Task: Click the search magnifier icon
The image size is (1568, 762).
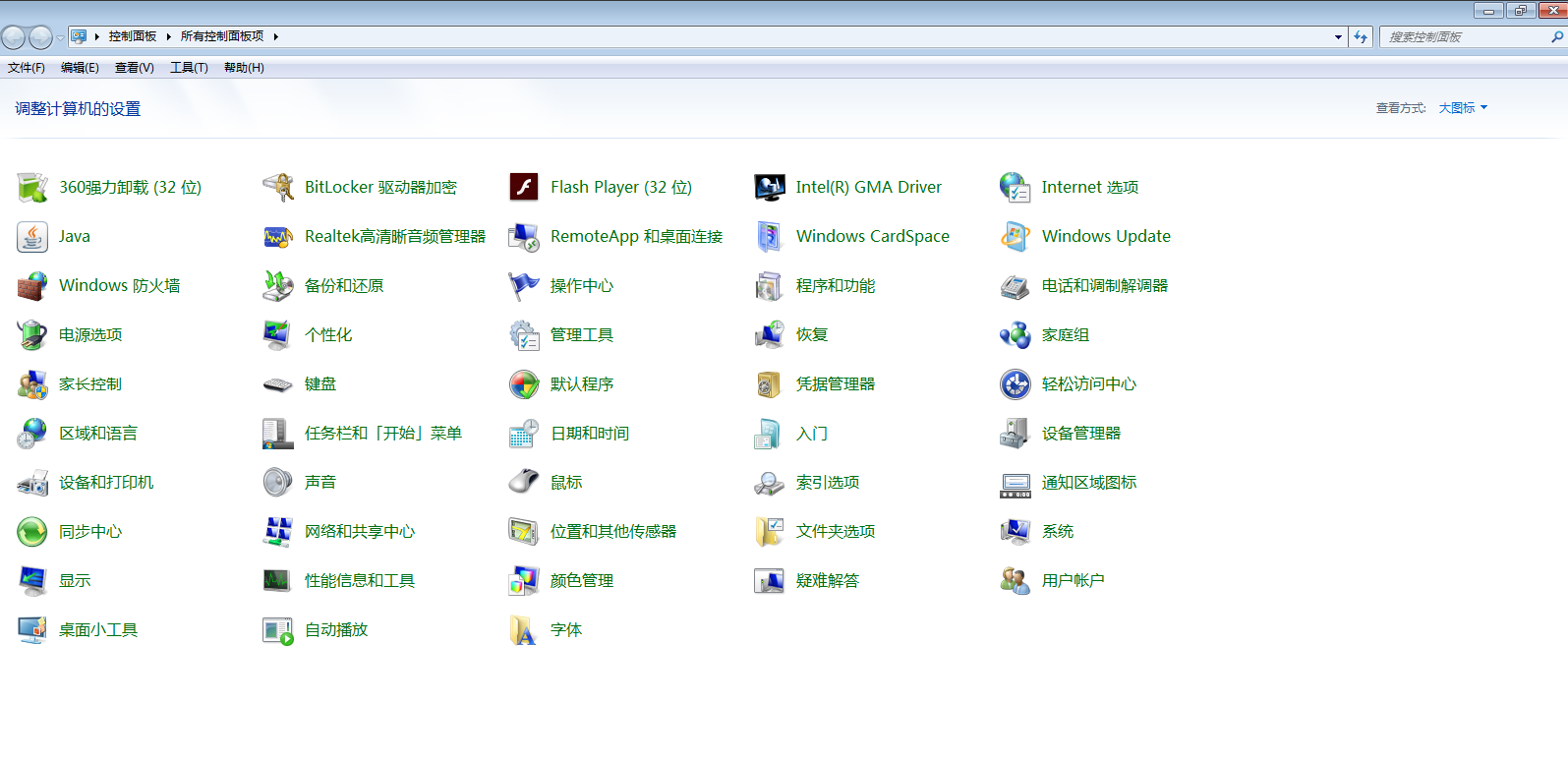Action: point(1557,37)
